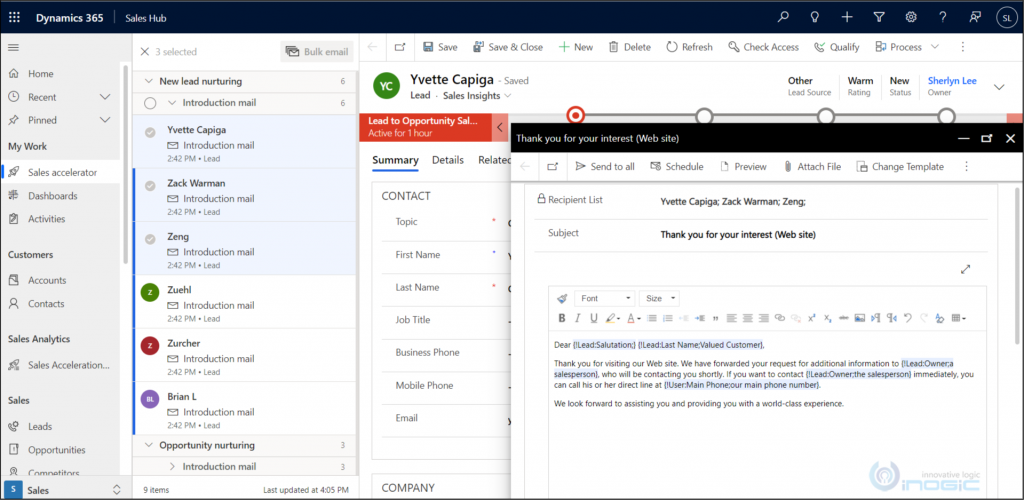Switch area using Sales switcher
The width and height of the screenshot is (1024, 500).
[62, 490]
